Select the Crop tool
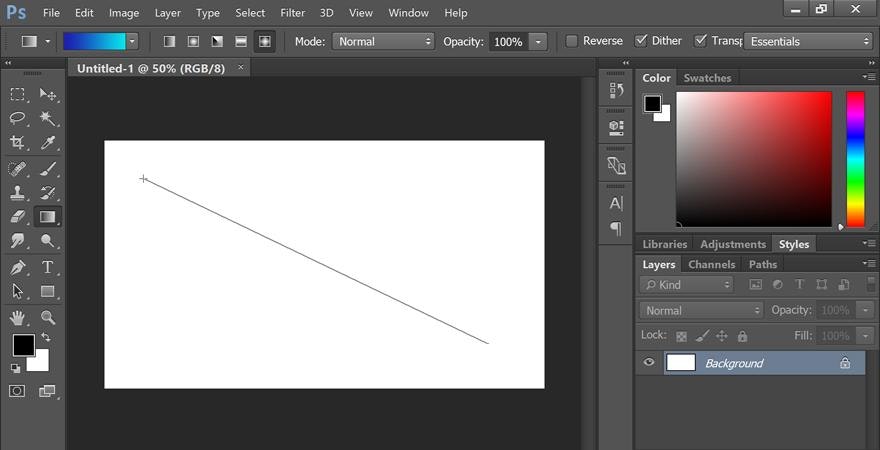Image resolution: width=880 pixels, height=450 pixels. tap(17, 143)
